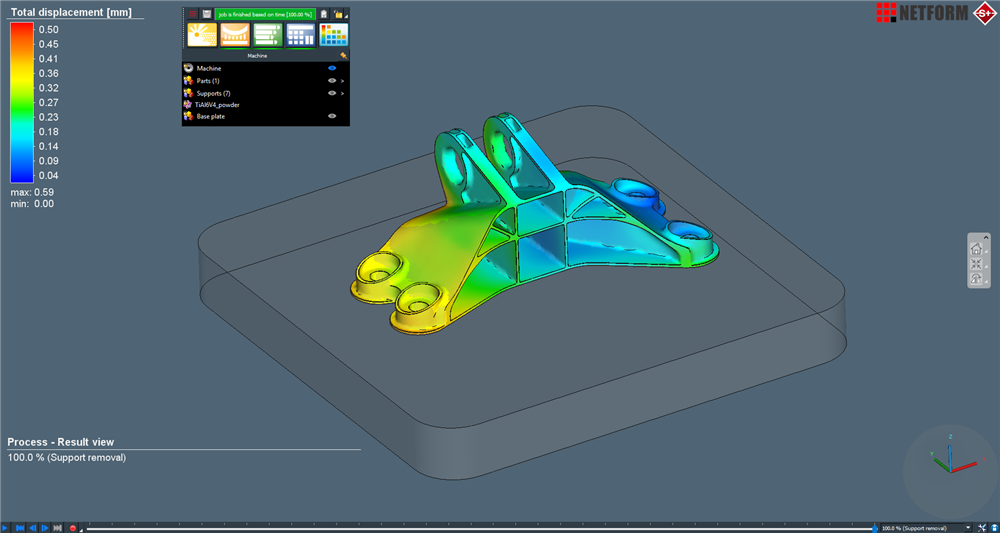Click the pin icon beside Machine header
The width and height of the screenshot is (1000, 533).
(x=343, y=56)
